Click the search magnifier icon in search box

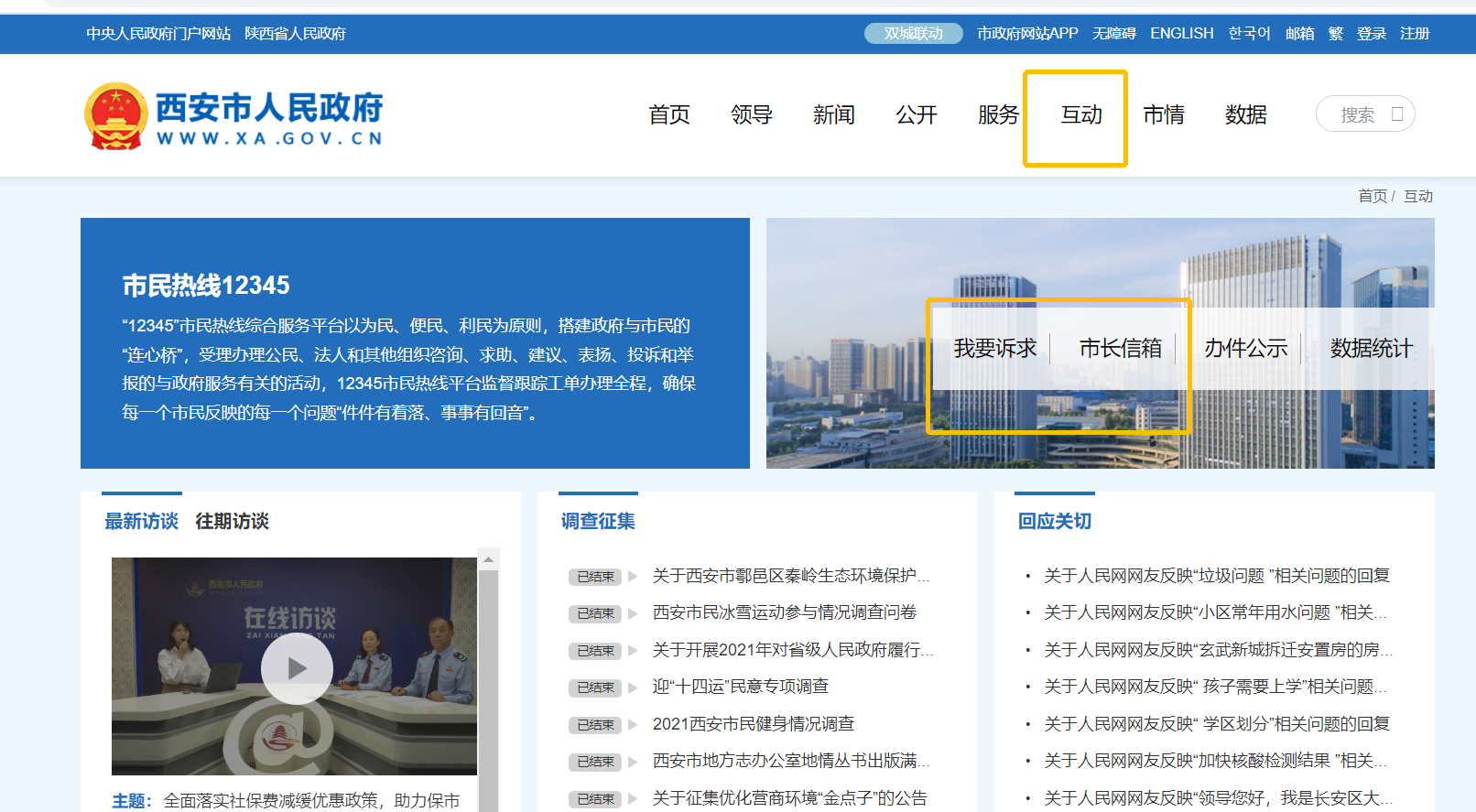tap(1397, 114)
